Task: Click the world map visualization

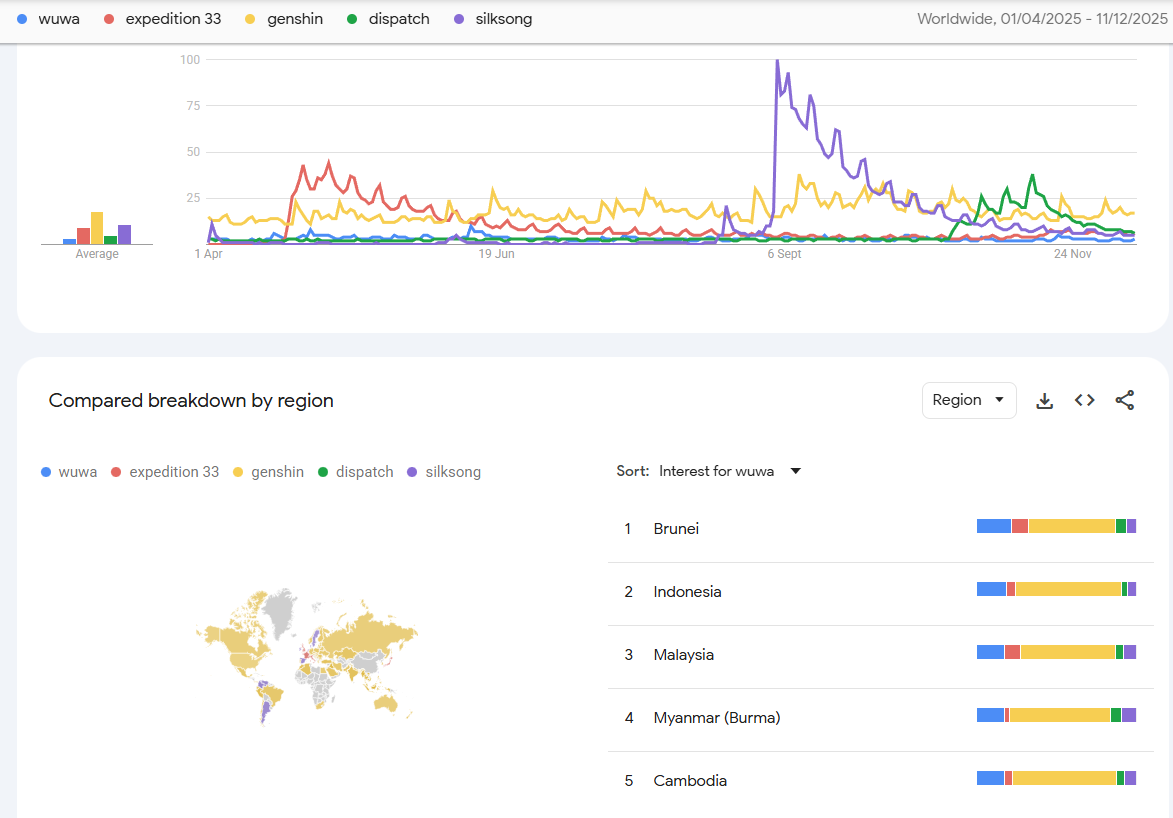Action: 307,656
